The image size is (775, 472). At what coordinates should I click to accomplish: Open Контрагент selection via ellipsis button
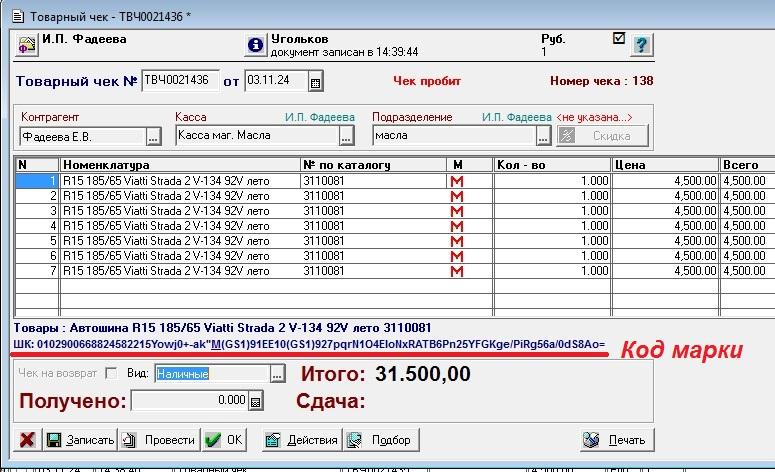click(x=154, y=136)
